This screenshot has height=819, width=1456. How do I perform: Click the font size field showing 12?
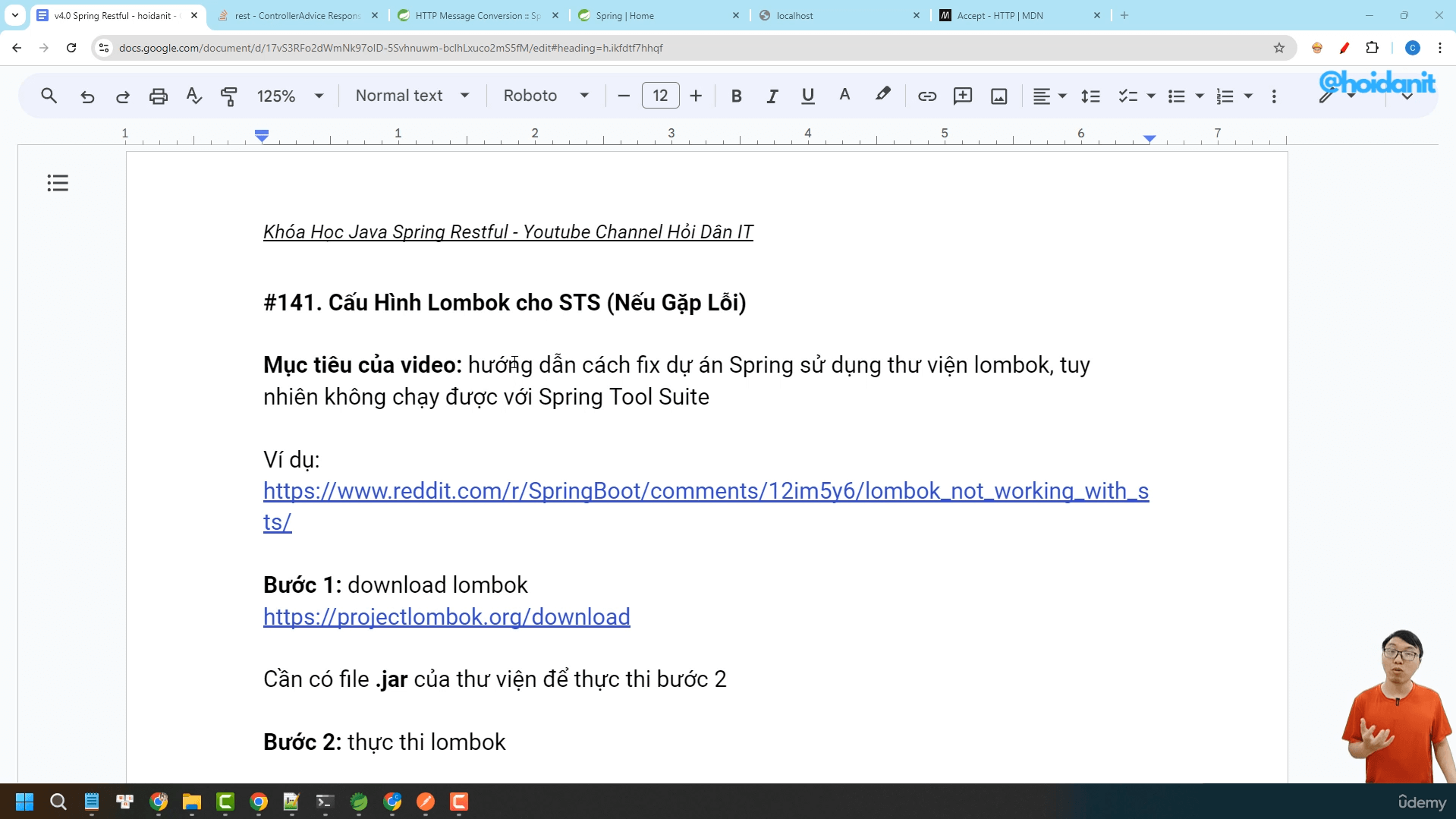tap(660, 96)
